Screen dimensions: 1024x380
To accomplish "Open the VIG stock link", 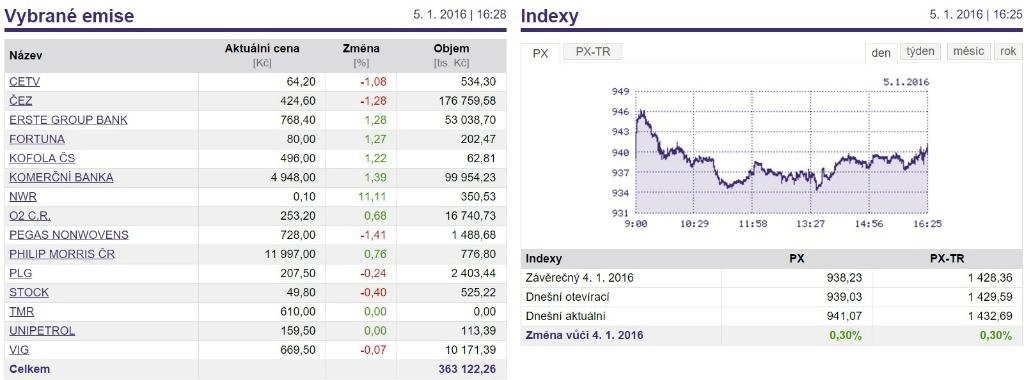I will [x=20, y=349].
